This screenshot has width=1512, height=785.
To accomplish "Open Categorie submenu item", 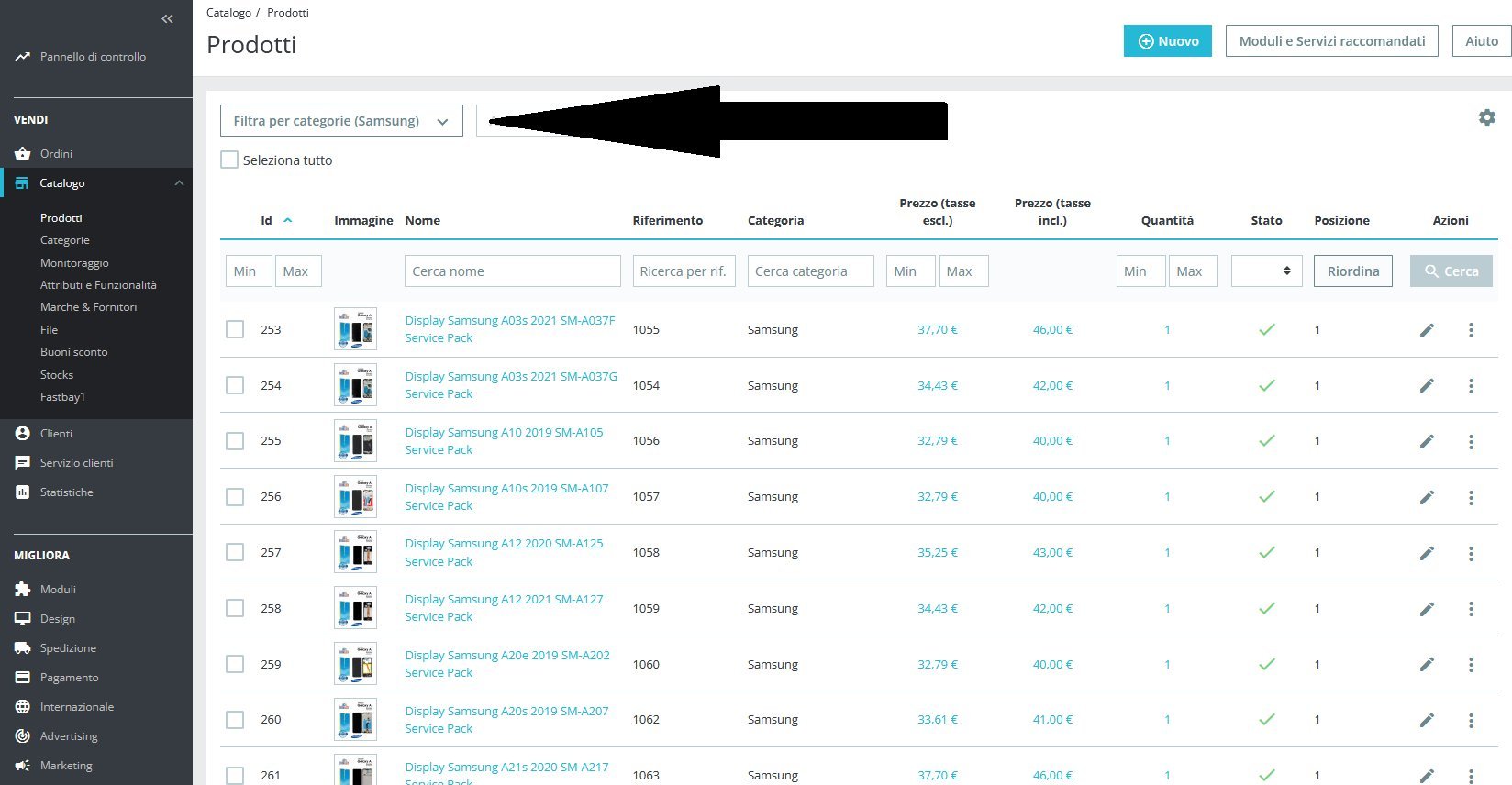I will pos(65,240).
